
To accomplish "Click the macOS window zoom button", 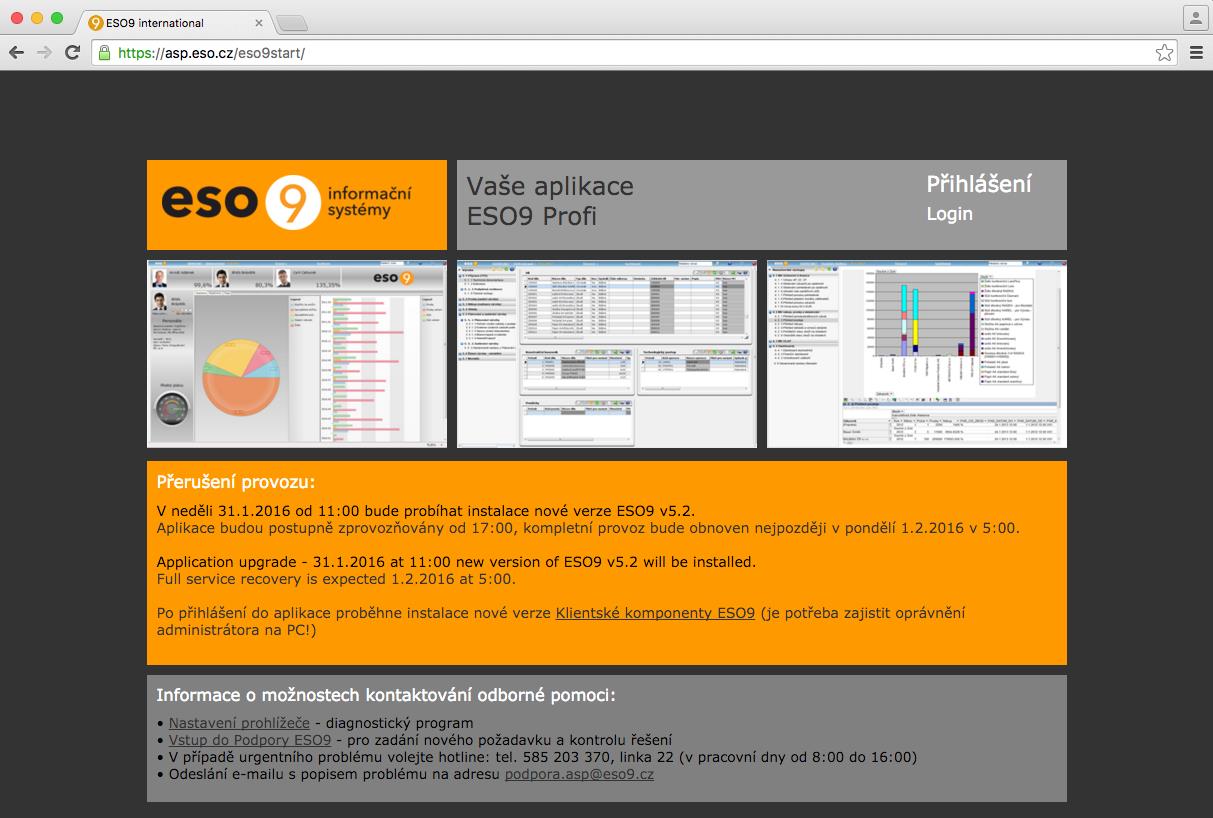I will [57, 18].
